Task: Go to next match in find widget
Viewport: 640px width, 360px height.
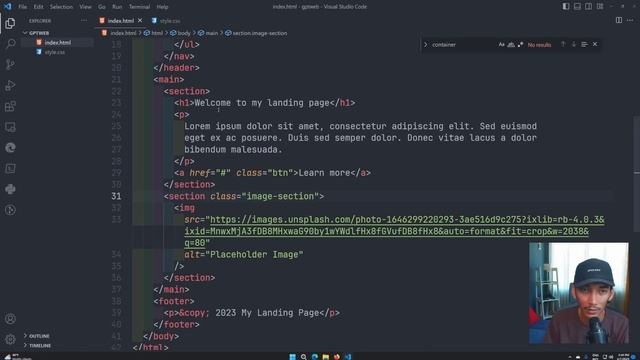Action: (x=573, y=44)
